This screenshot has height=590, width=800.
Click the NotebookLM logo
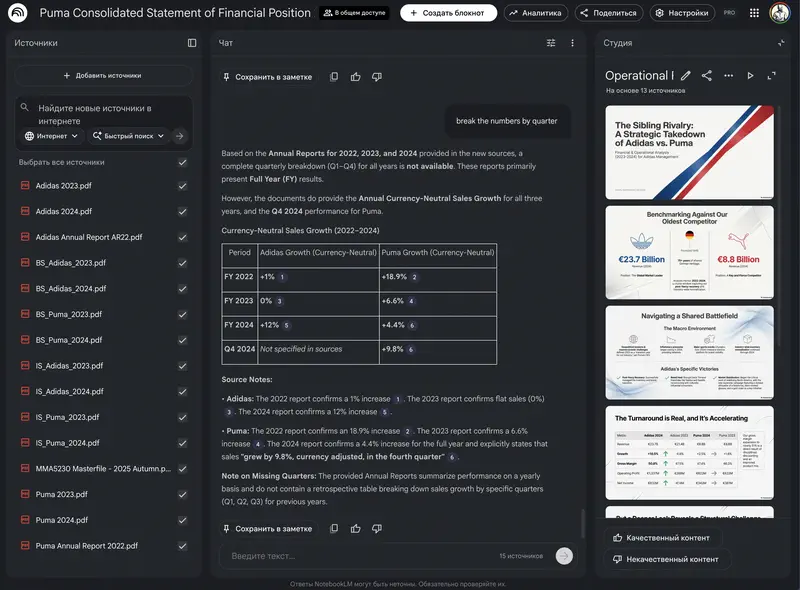(x=14, y=12)
